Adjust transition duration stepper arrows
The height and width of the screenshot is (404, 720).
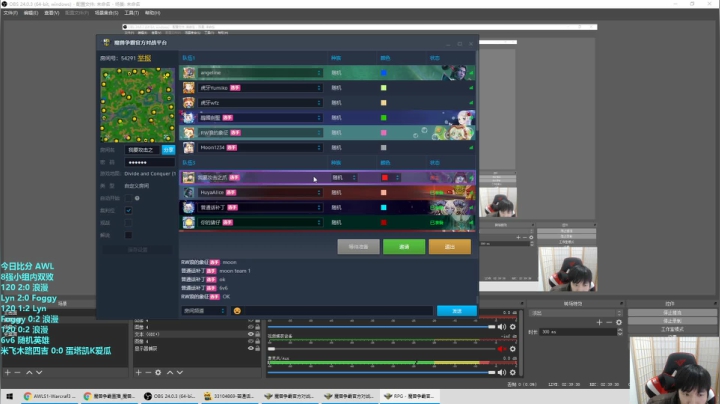coord(619,331)
